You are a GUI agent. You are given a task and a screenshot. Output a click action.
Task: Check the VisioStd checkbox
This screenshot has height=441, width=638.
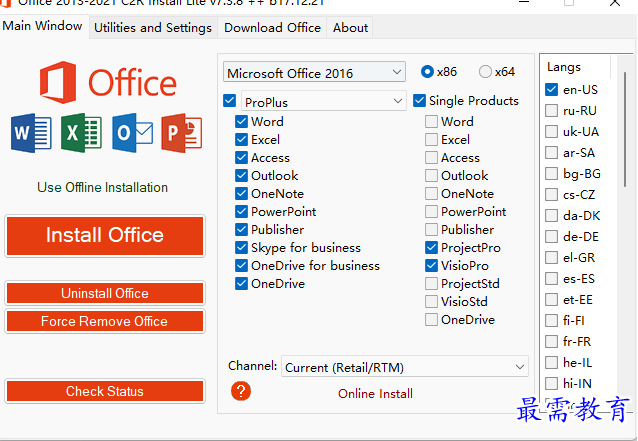click(431, 301)
